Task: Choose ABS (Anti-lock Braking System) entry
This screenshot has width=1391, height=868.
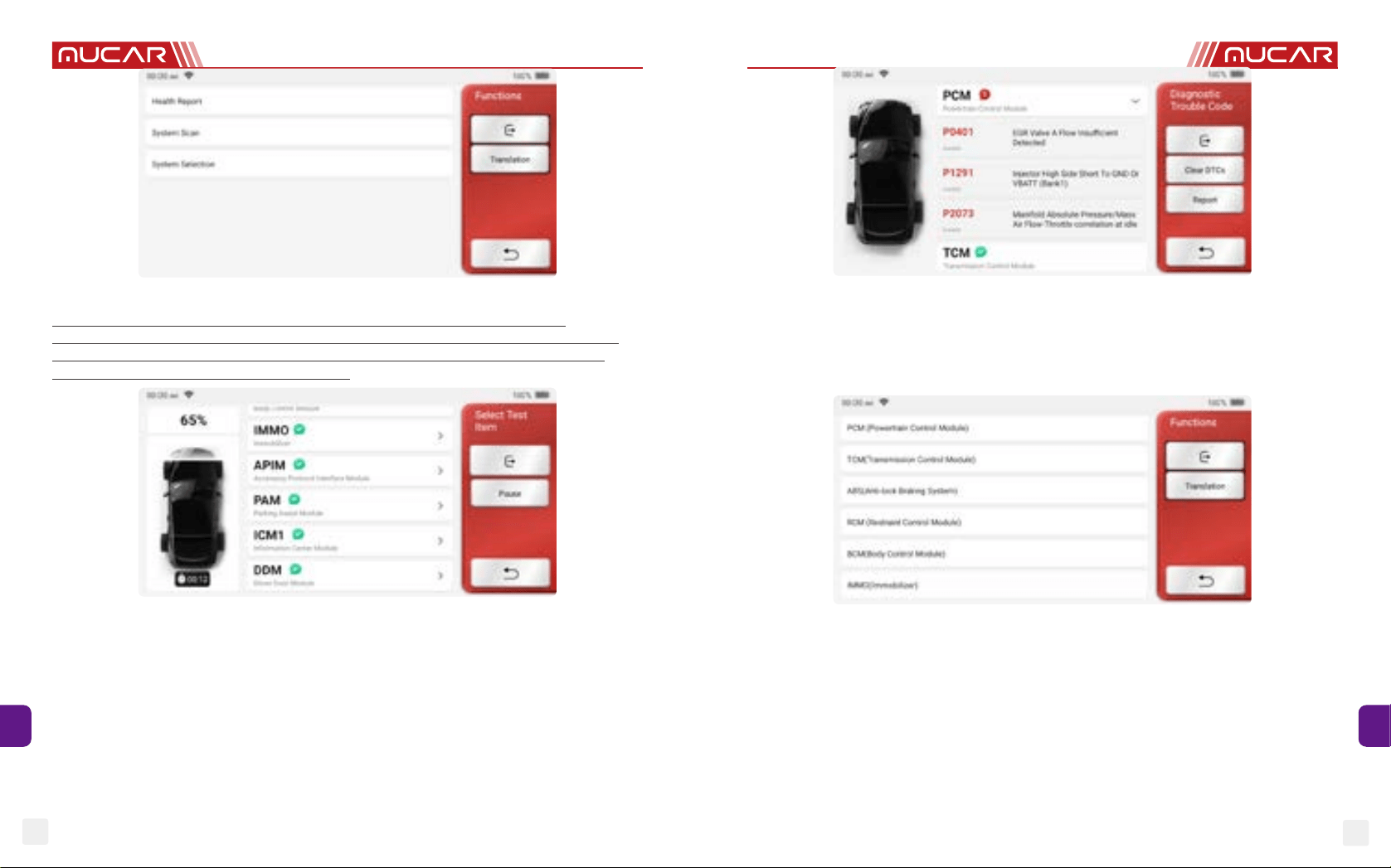Action: pos(995,491)
